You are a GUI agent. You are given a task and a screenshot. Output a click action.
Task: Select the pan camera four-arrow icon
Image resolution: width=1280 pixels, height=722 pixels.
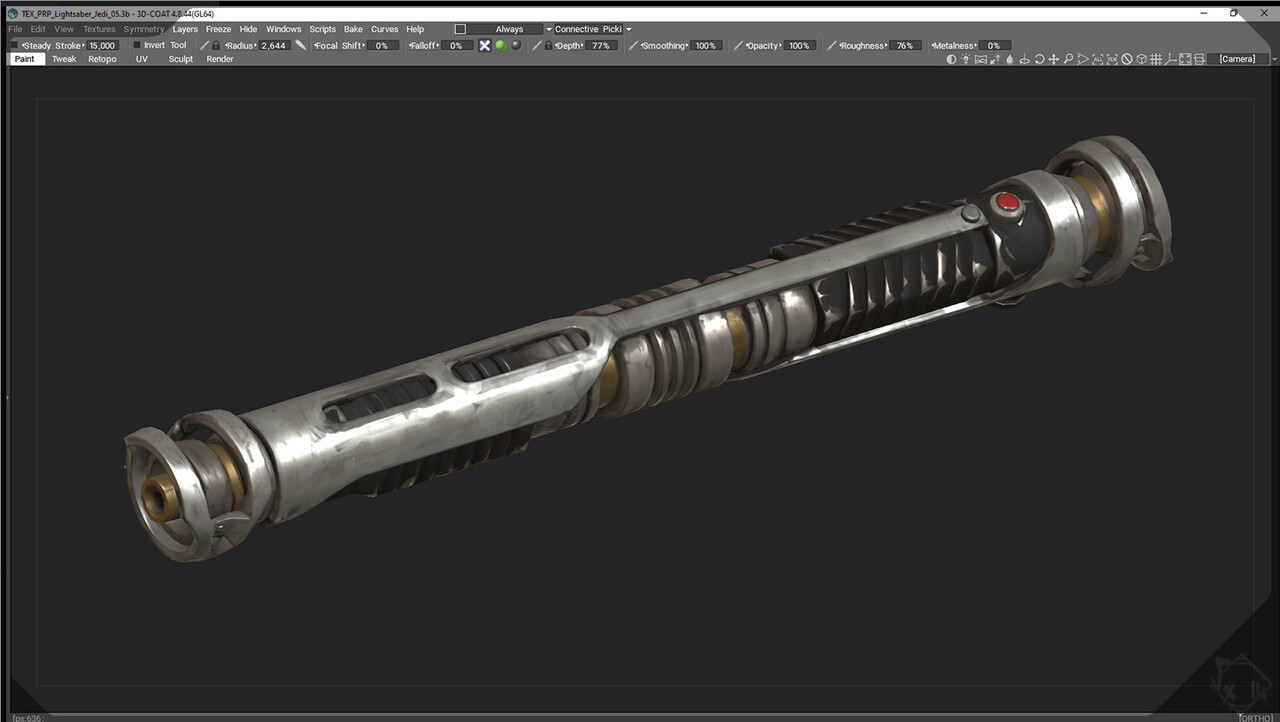click(x=1053, y=59)
